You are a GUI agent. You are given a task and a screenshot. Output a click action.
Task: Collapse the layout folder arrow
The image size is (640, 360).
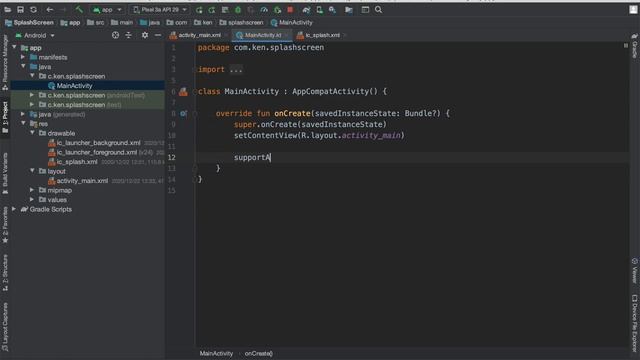[32, 171]
